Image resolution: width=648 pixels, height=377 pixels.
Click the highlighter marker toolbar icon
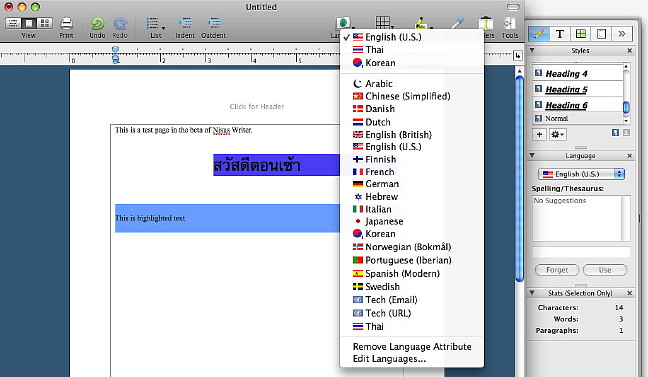point(421,22)
